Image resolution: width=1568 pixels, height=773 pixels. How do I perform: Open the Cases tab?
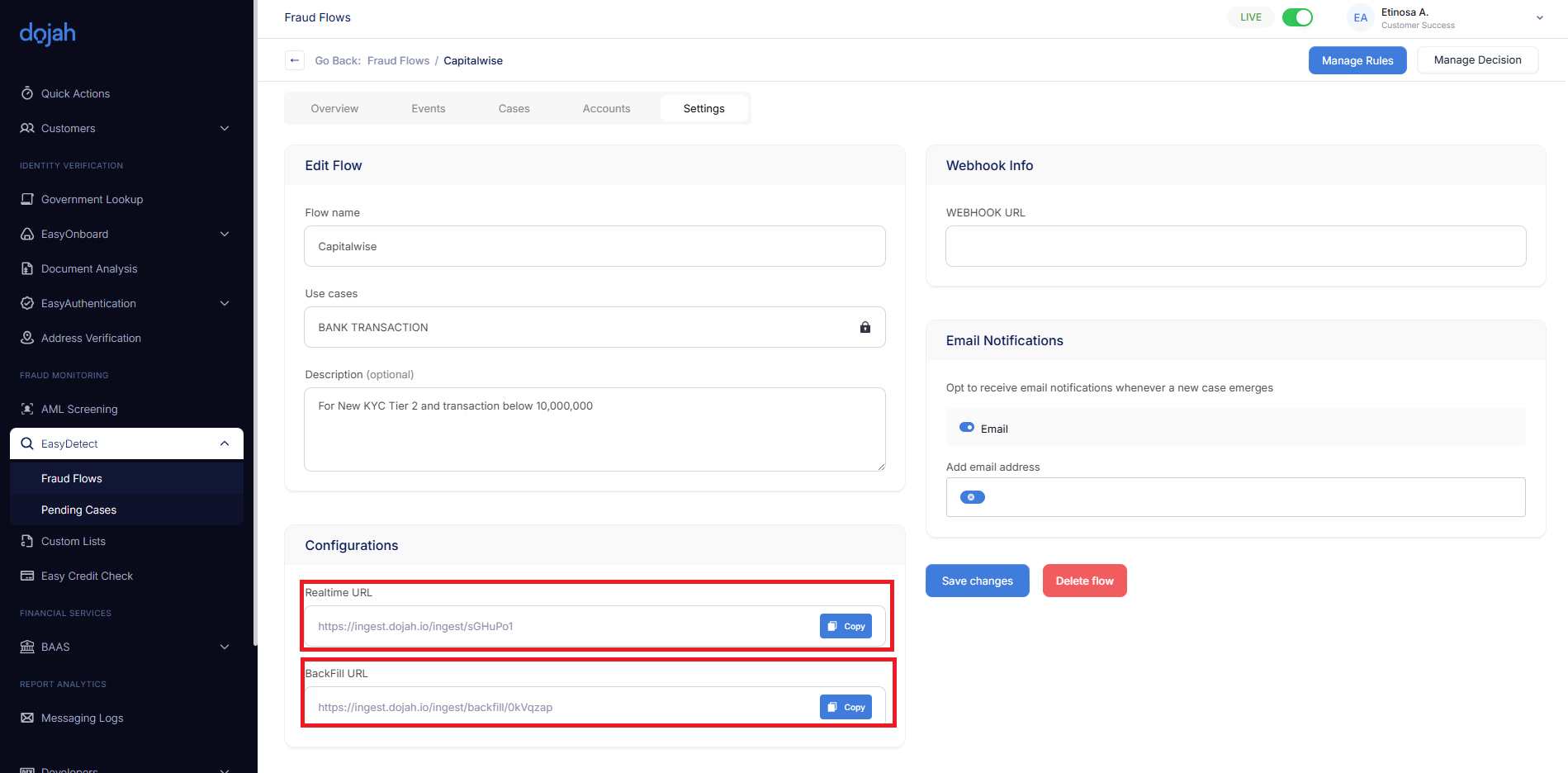[x=514, y=108]
